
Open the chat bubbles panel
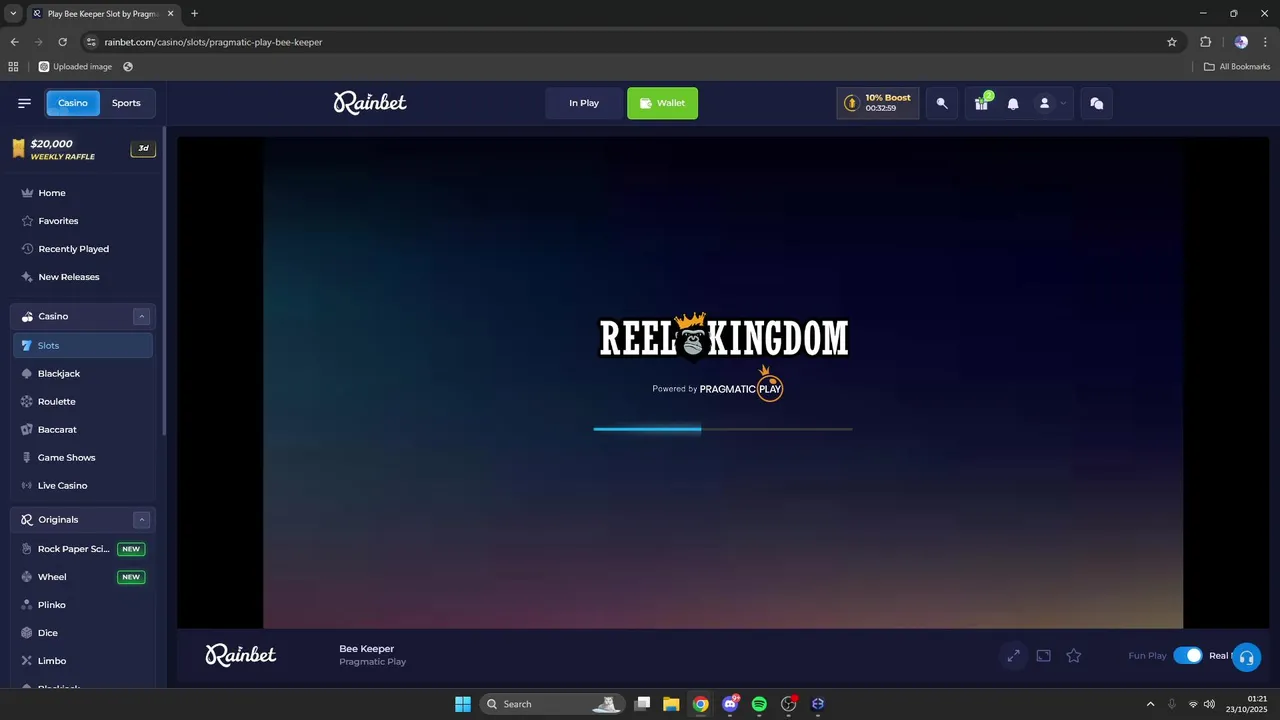click(x=1097, y=103)
